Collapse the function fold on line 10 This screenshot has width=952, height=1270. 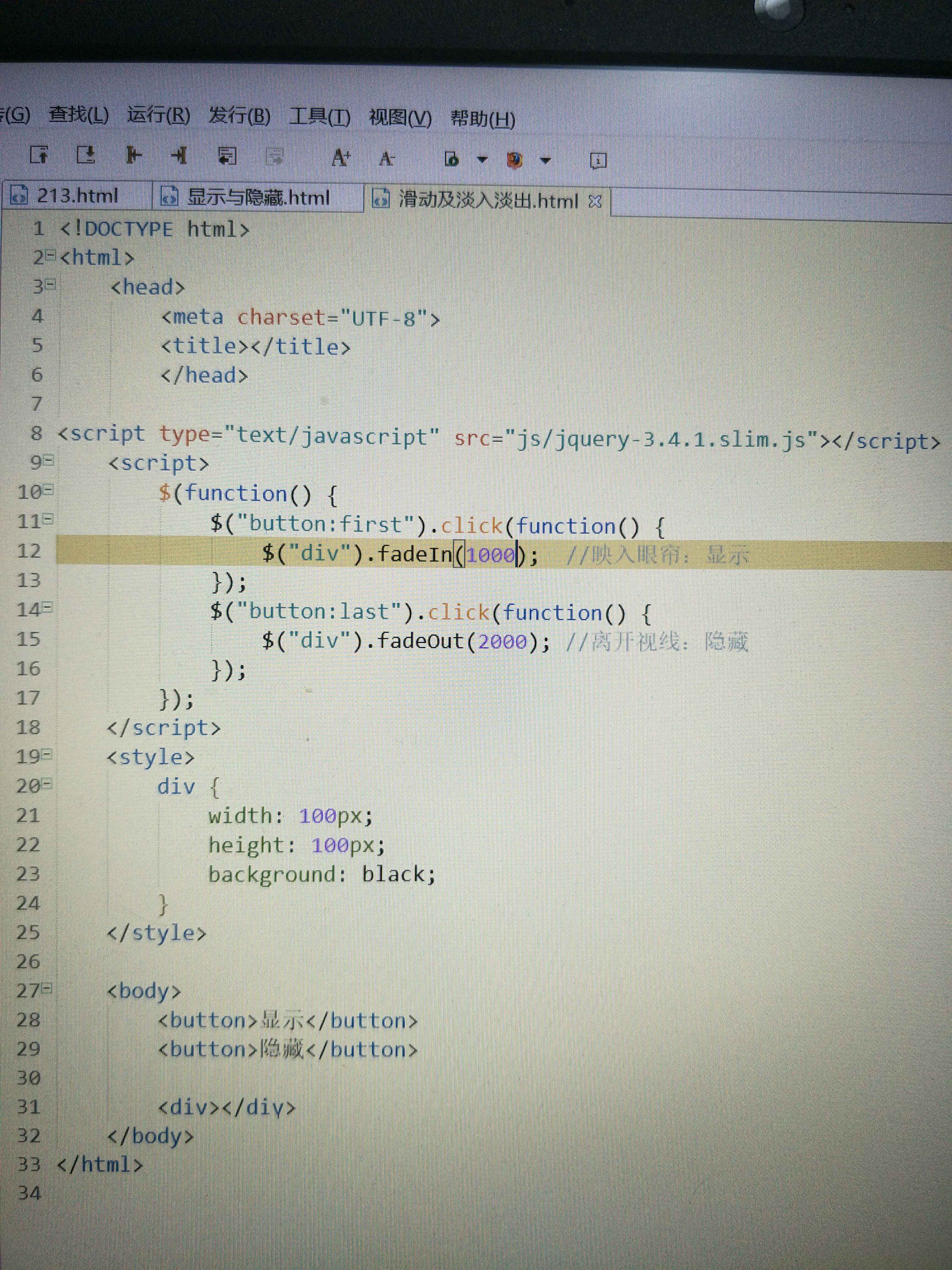click(48, 490)
